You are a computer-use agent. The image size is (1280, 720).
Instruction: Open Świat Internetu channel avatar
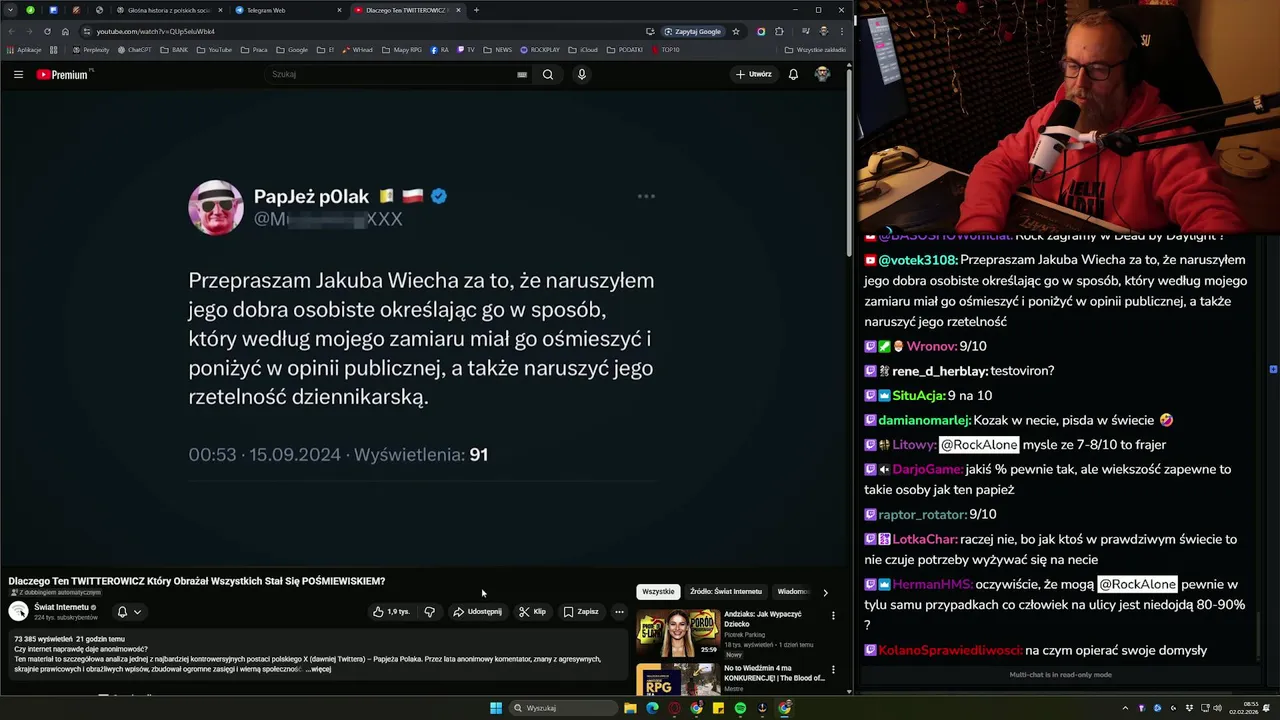(x=18, y=611)
